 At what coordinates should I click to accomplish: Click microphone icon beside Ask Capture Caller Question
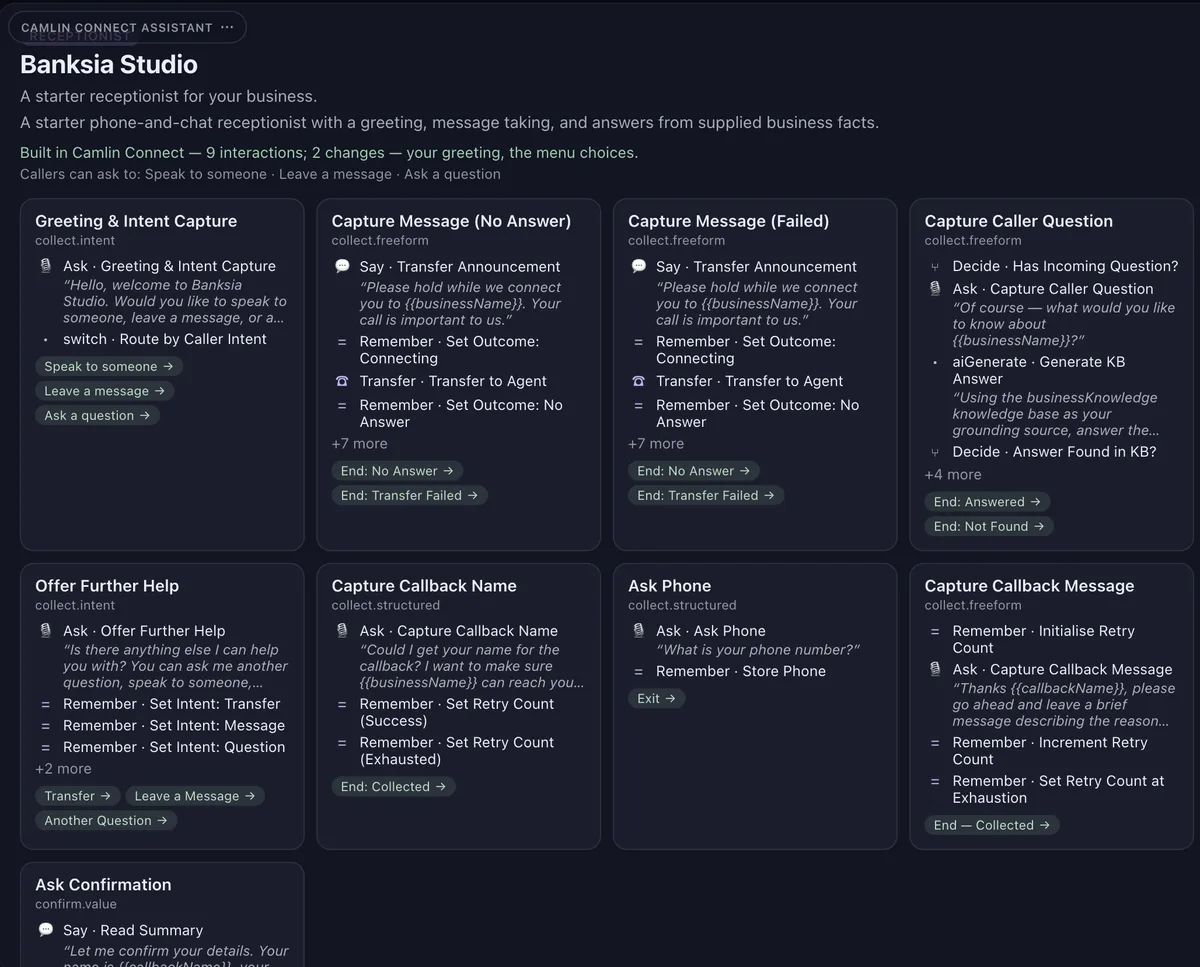tap(935, 289)
